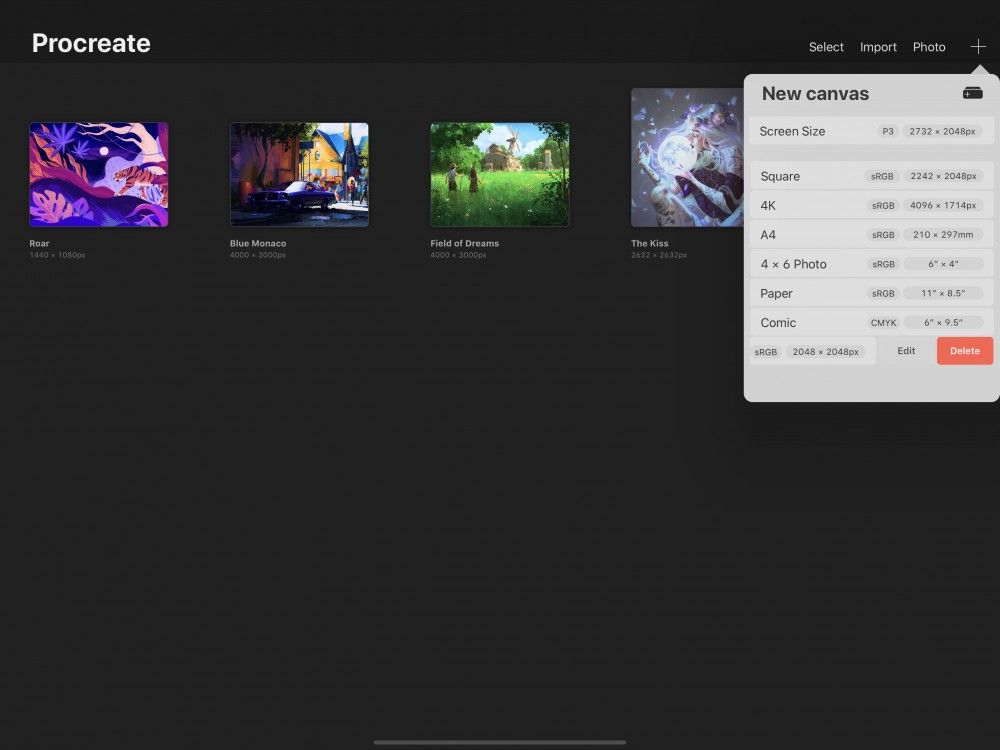Image resolution: width=1000 pixels, height=750 pixels.
Task: Choose the Square canvas preset
Action: [871, 176]
